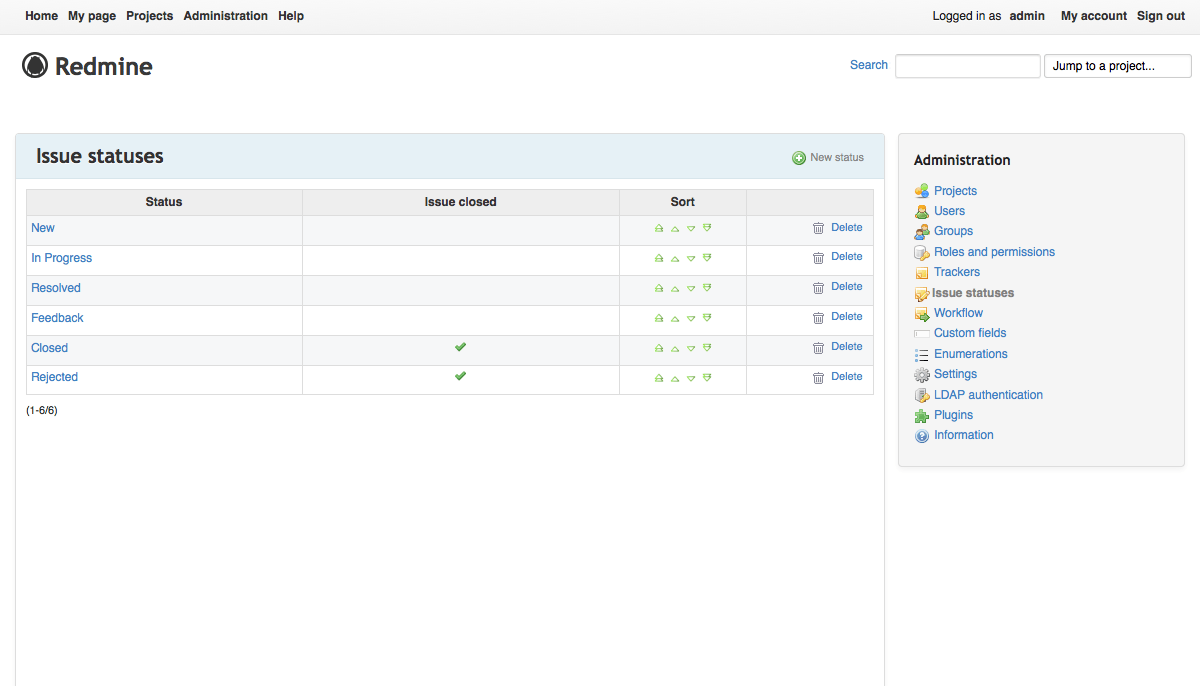
Task: Open the Help menu item
Action: click(x=291, y=16)
